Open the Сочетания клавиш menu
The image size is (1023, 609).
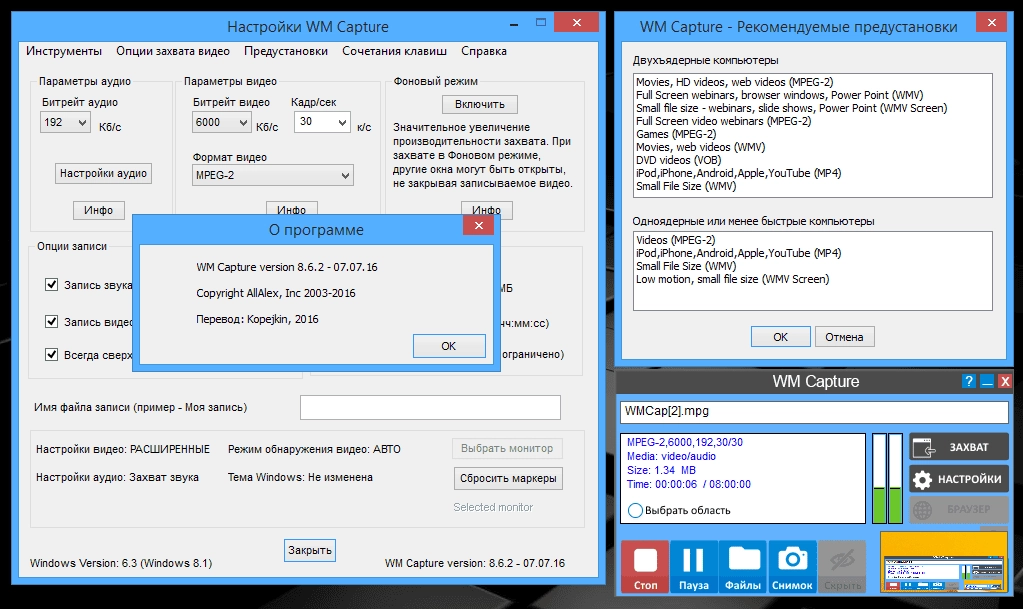(395, 51)
